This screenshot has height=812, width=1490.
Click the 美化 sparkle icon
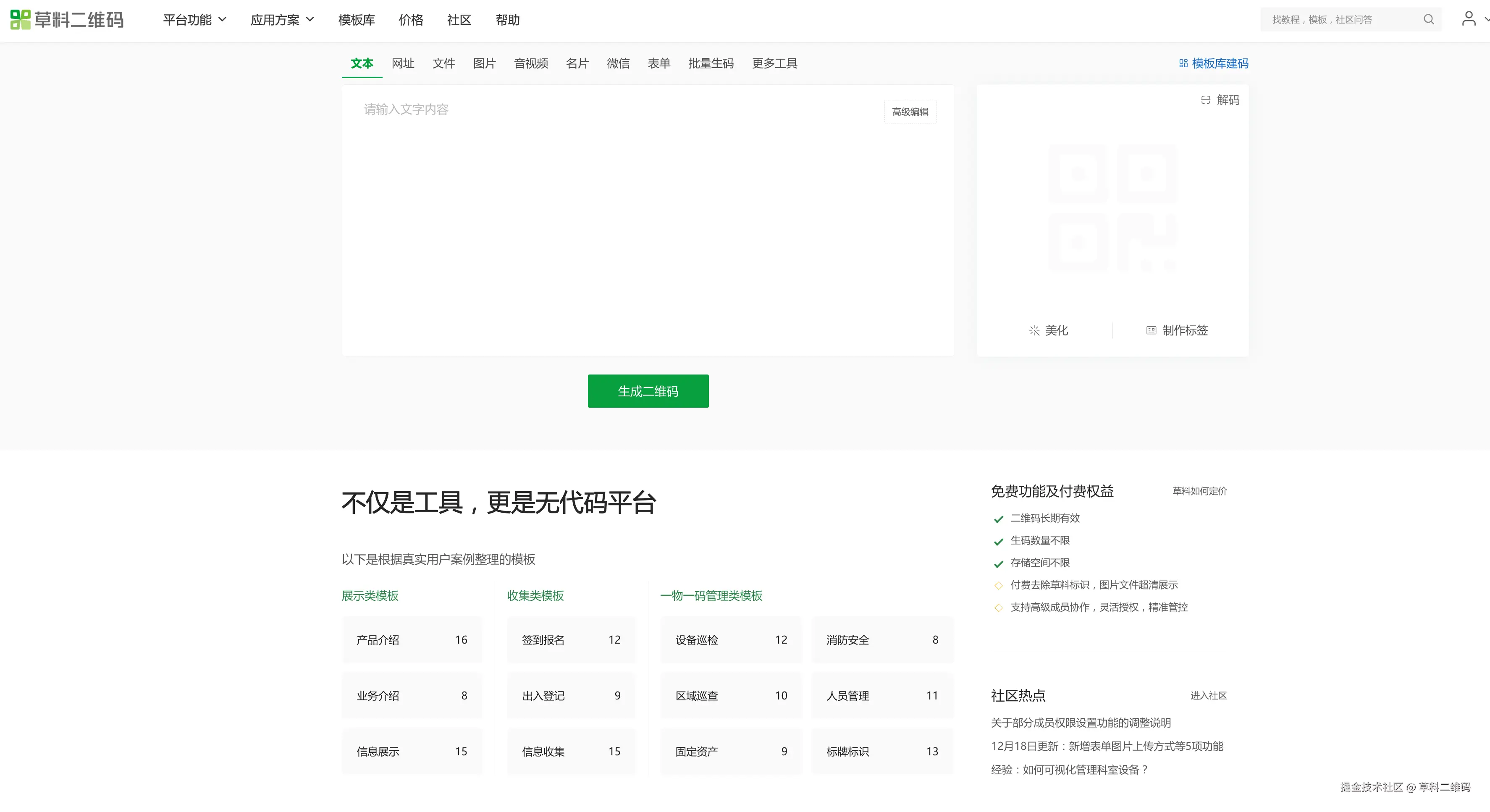pos(1034,330)
